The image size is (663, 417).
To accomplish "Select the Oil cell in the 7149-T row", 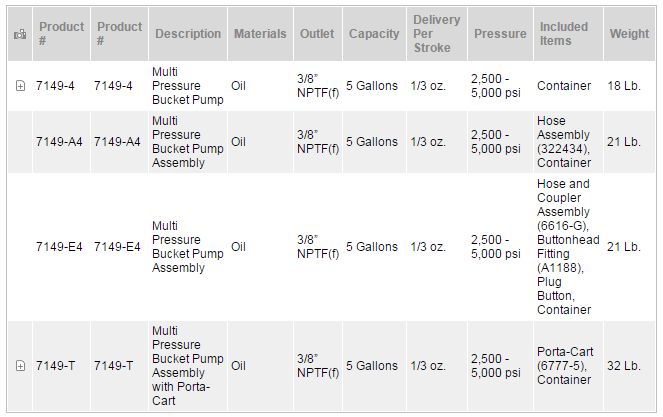I will click(238, 366).
